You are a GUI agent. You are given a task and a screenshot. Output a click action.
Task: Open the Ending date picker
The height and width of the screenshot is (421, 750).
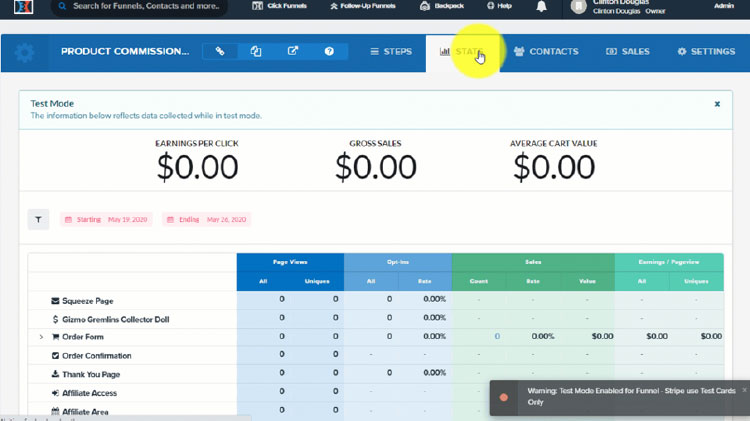point(206,220)
